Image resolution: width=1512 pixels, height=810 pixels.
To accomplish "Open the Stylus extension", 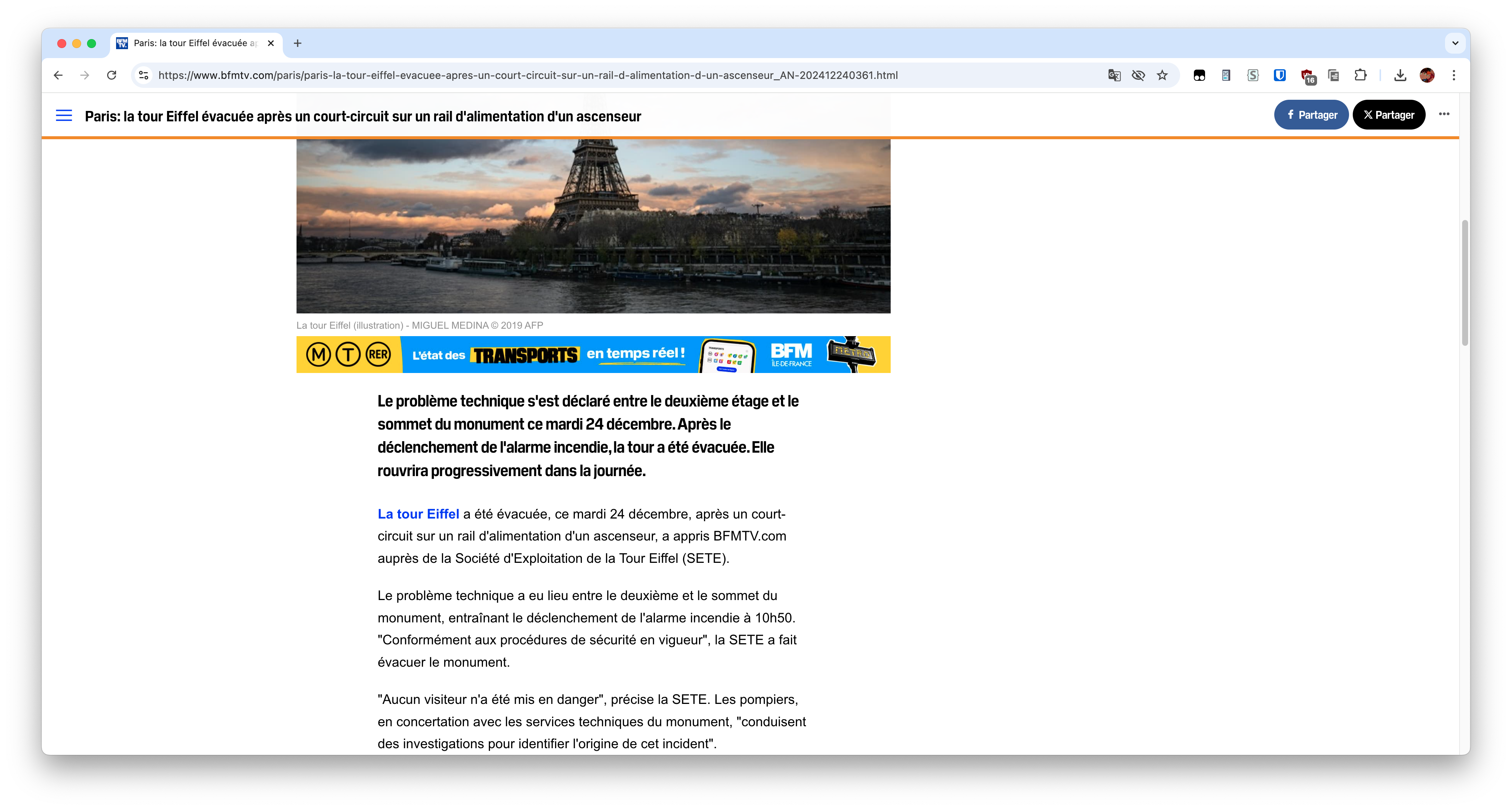I will click(x=1253, y=75).
